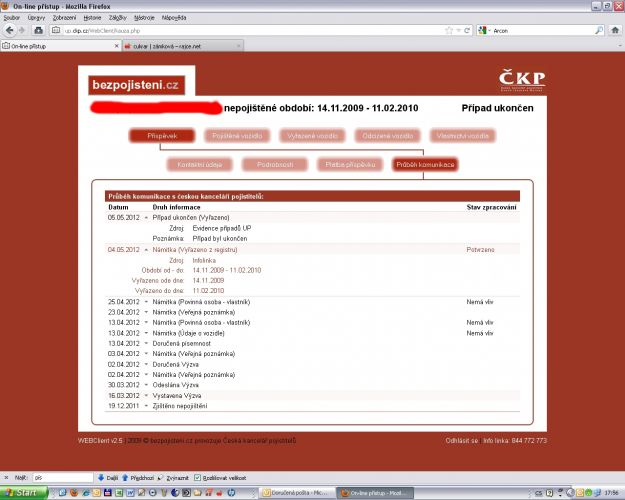625x500 pixels.
Task: Close the On-line přístup tab
Action: tap(116, 46)
